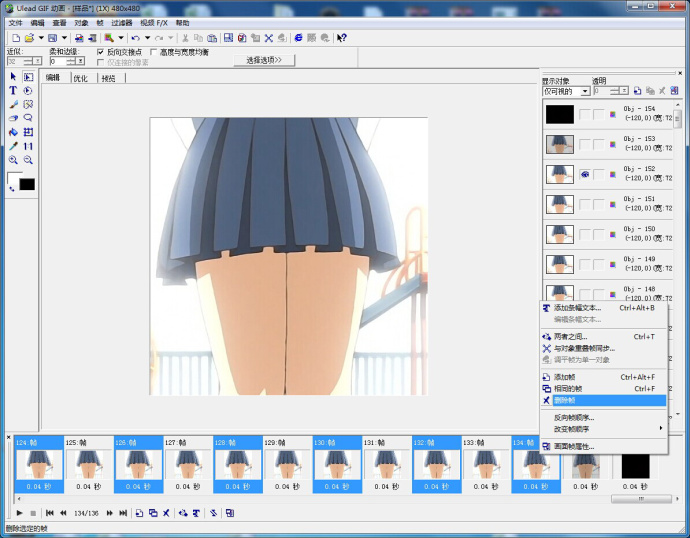Click the Eraser tool

pos(13,118)
